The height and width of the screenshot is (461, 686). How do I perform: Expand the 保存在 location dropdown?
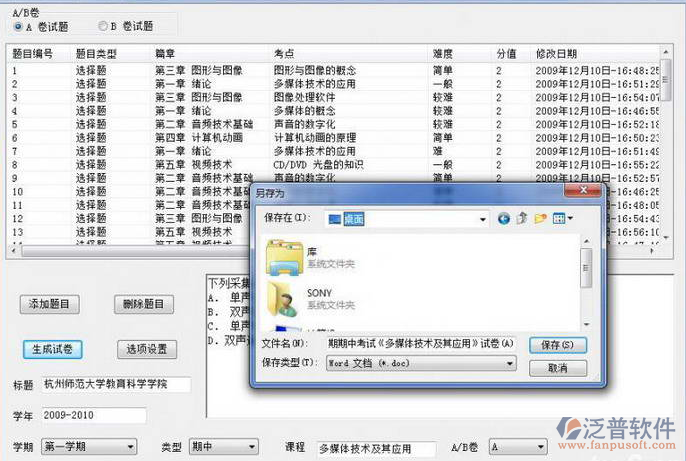tap(483, 219)
